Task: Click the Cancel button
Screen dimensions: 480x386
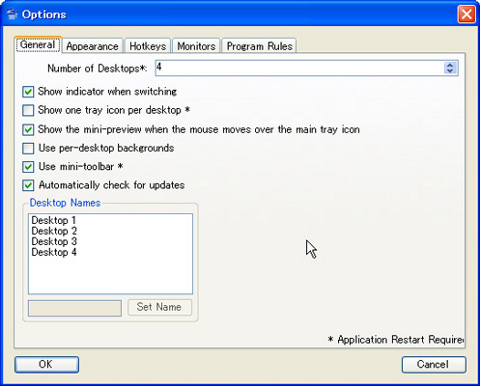Action: (x=434, y=364)
